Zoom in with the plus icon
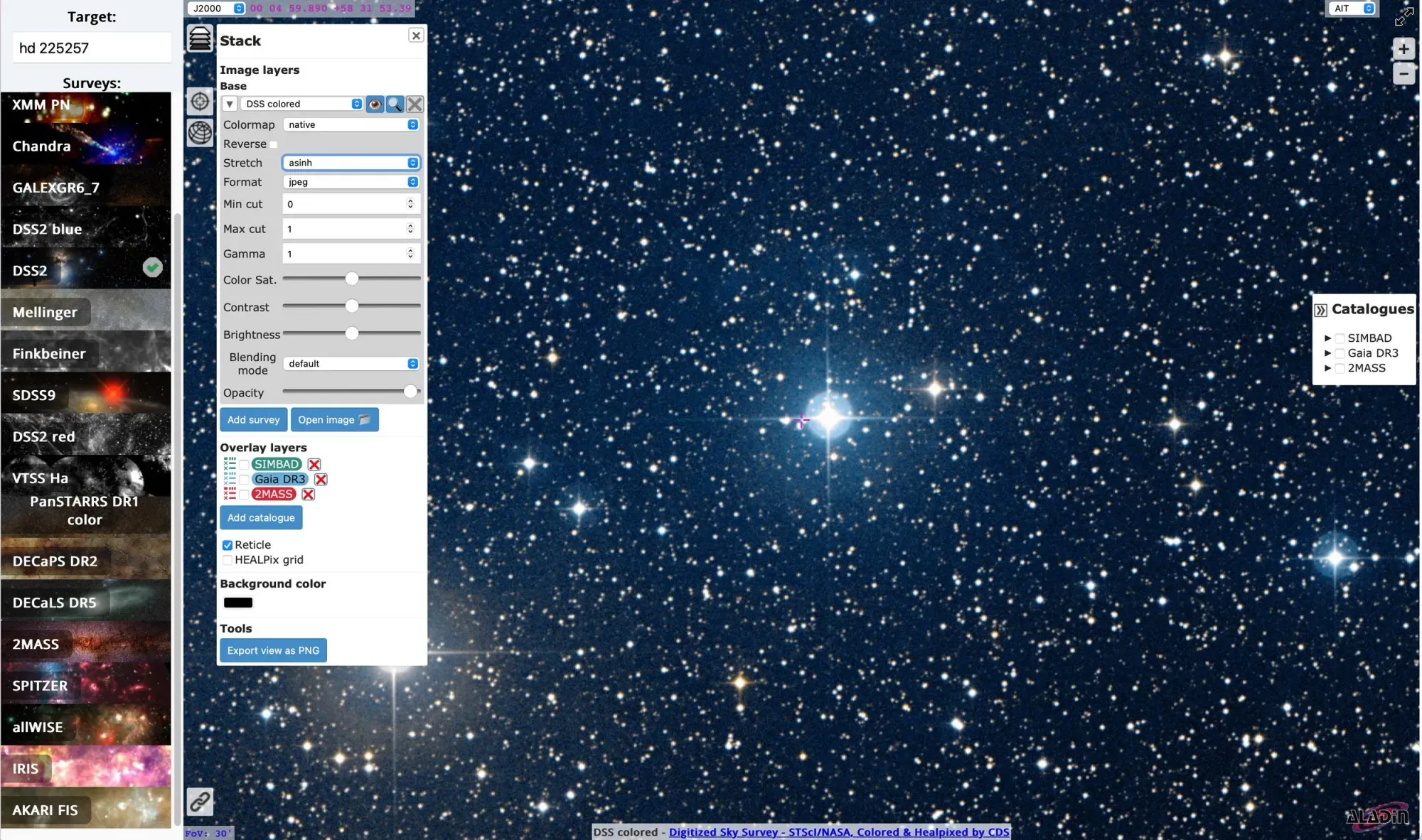The width and height of the screenshot is (1422, 840). [1403, 48]
